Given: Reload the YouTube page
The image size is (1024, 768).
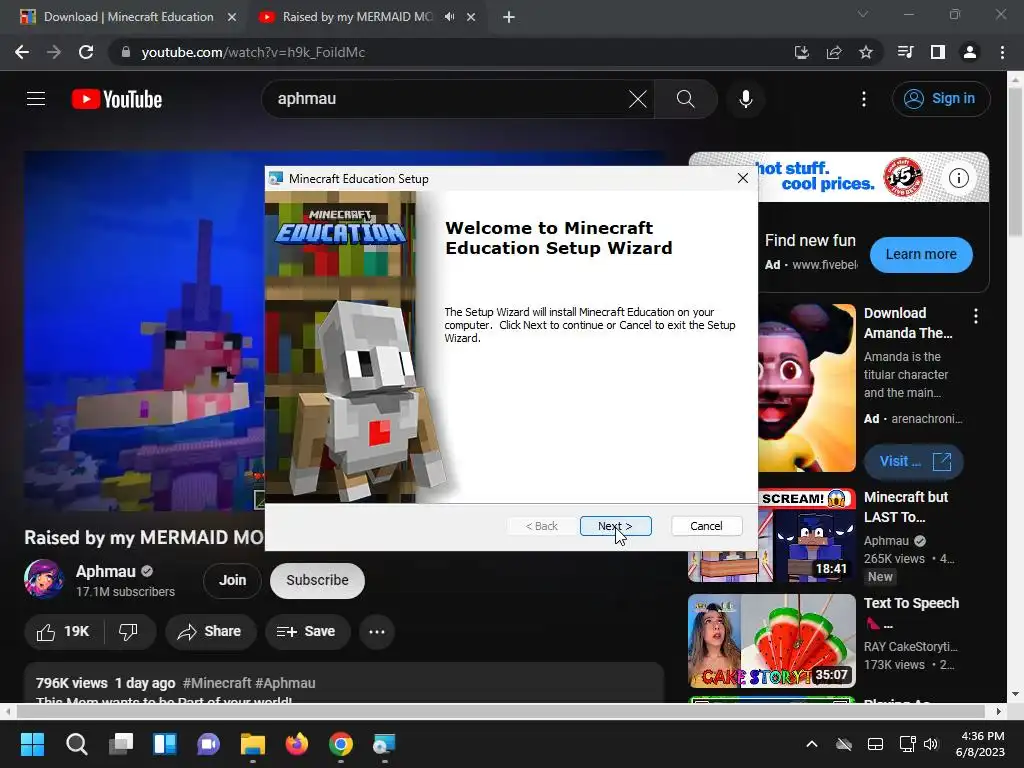Looking at the screenshot, I should pos(86,52).
